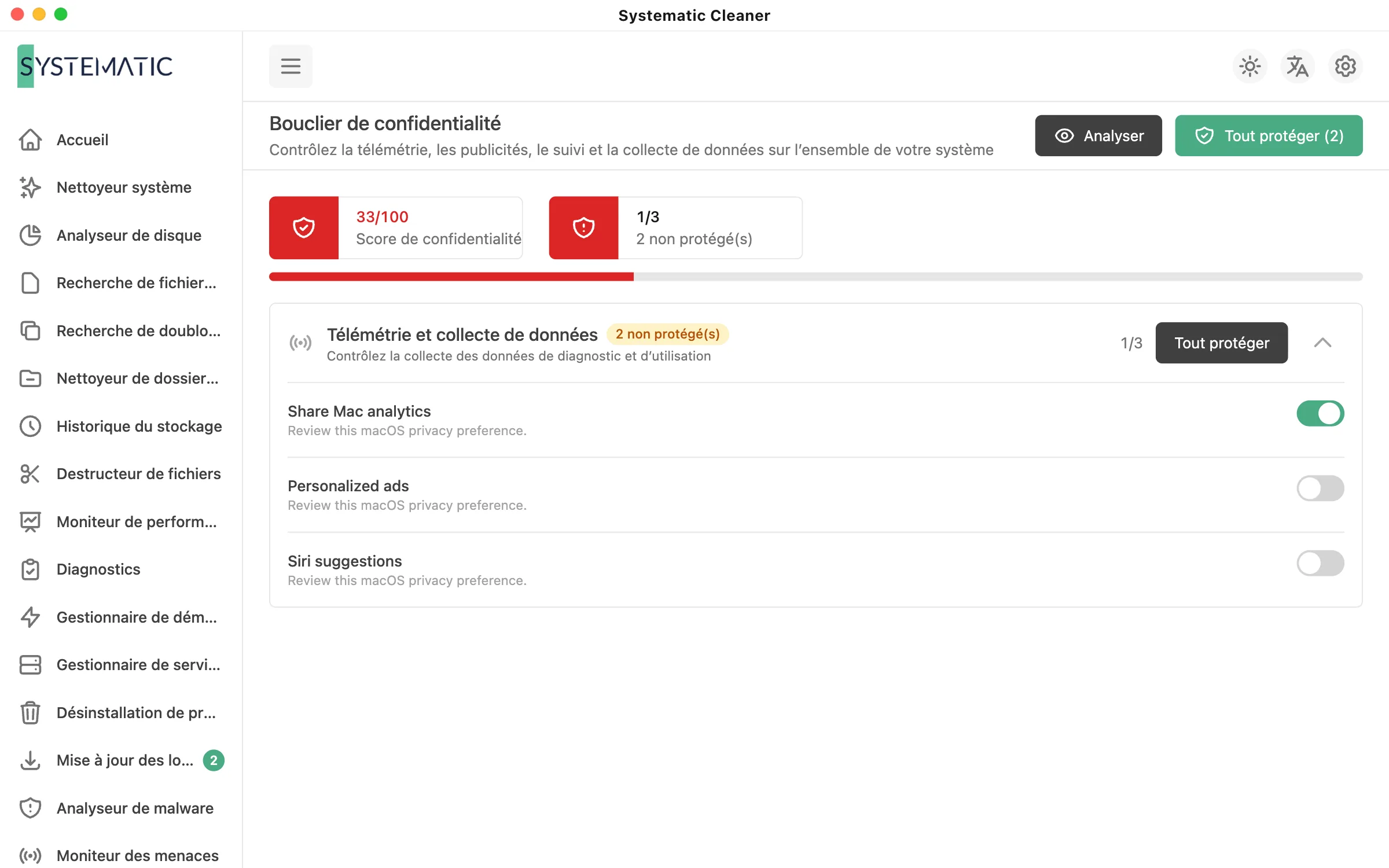The image size is (1389, 868).
Task: Click the Diagnostics clipboard icon
Action: click(x=30, y=569)
